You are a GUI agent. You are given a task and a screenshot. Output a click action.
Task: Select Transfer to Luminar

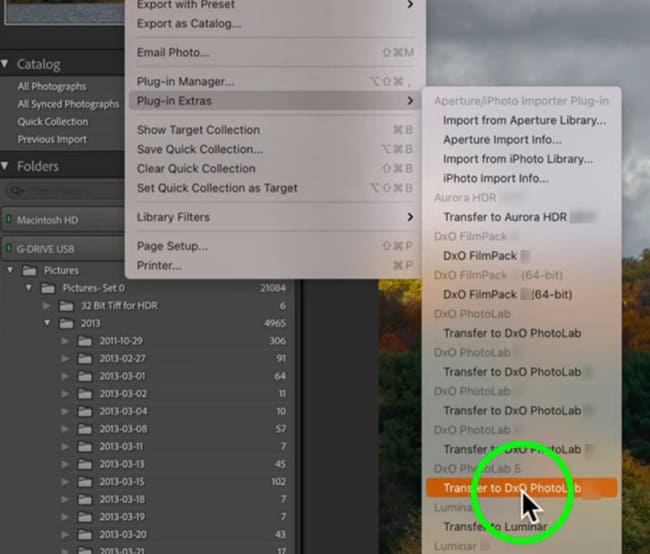[522, 527]
